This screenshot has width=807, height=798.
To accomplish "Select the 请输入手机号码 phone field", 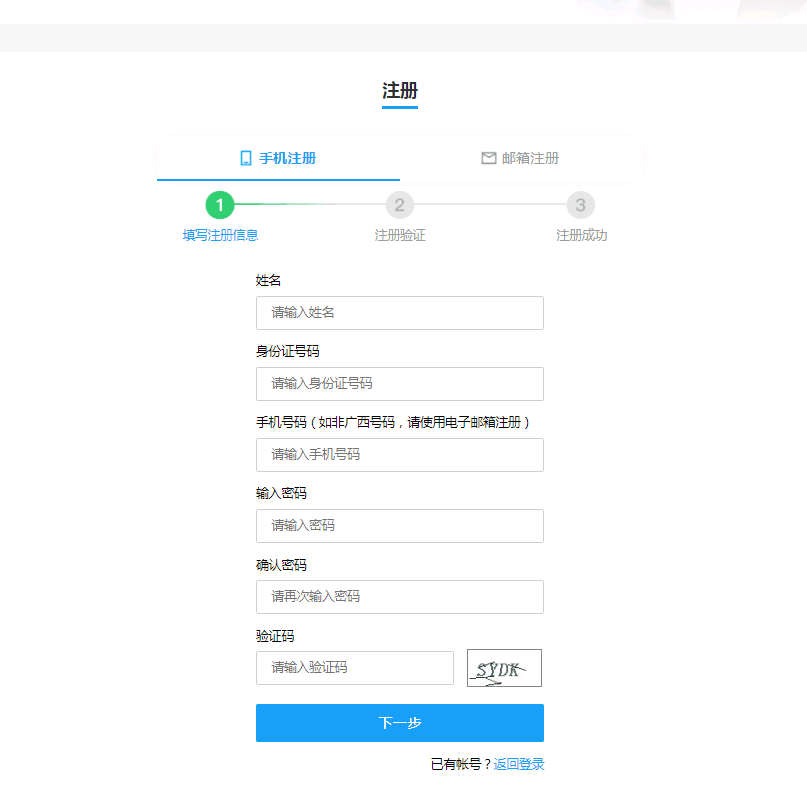I will [x=399, y=455].
